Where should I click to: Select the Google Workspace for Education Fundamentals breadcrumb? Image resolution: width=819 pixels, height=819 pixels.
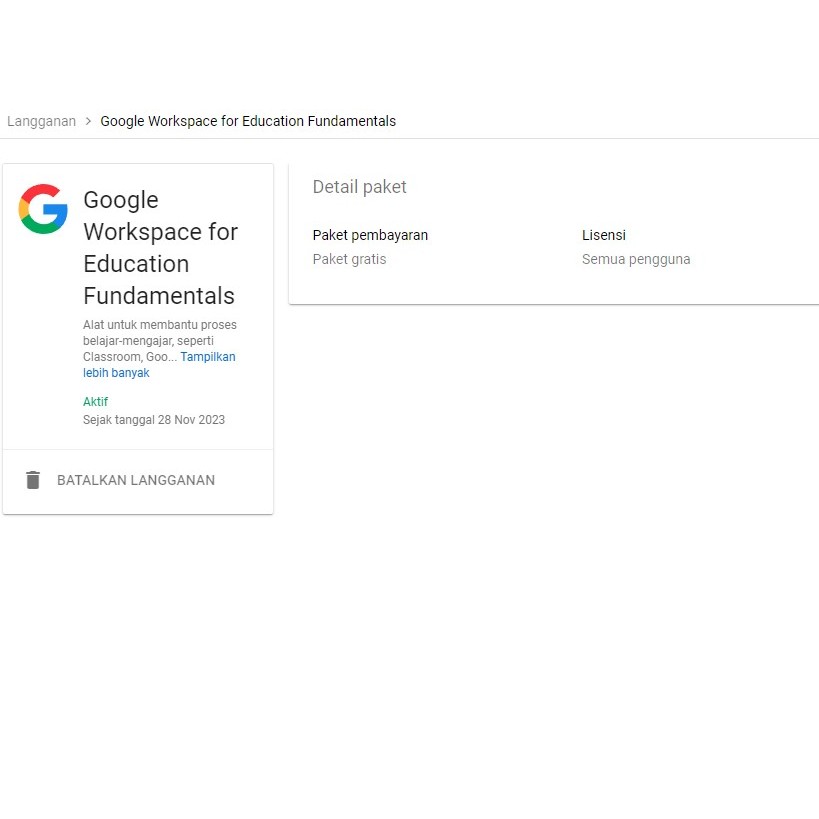click(x=248, y=121)
